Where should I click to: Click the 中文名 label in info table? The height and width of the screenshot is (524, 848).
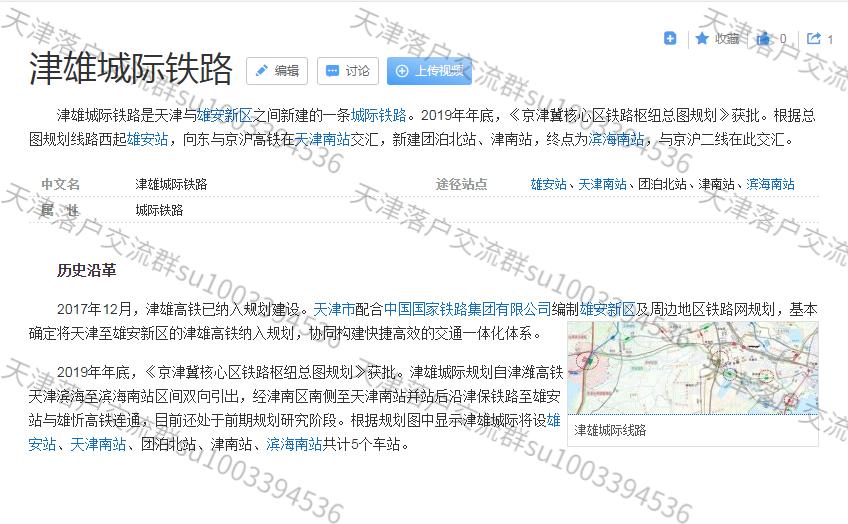click(61, 184)
